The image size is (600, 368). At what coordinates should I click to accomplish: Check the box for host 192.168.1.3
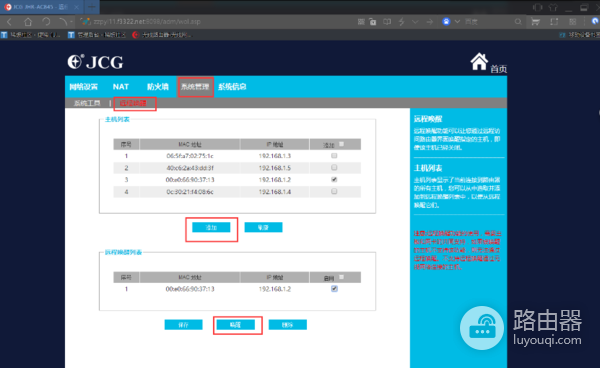[x=334, y=156]
